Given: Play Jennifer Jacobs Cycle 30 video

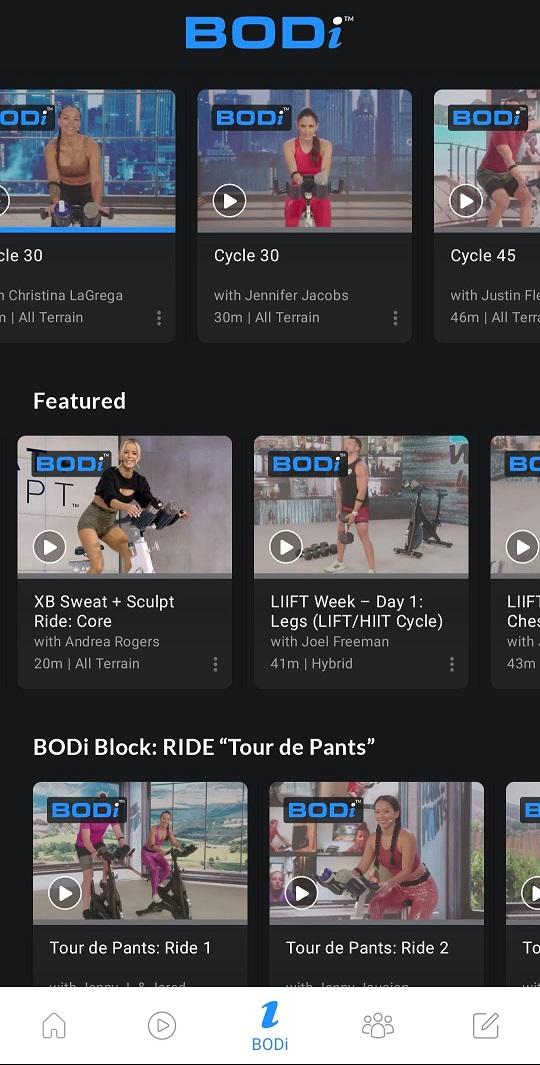Looking at the screenshot, I should 230,200.
